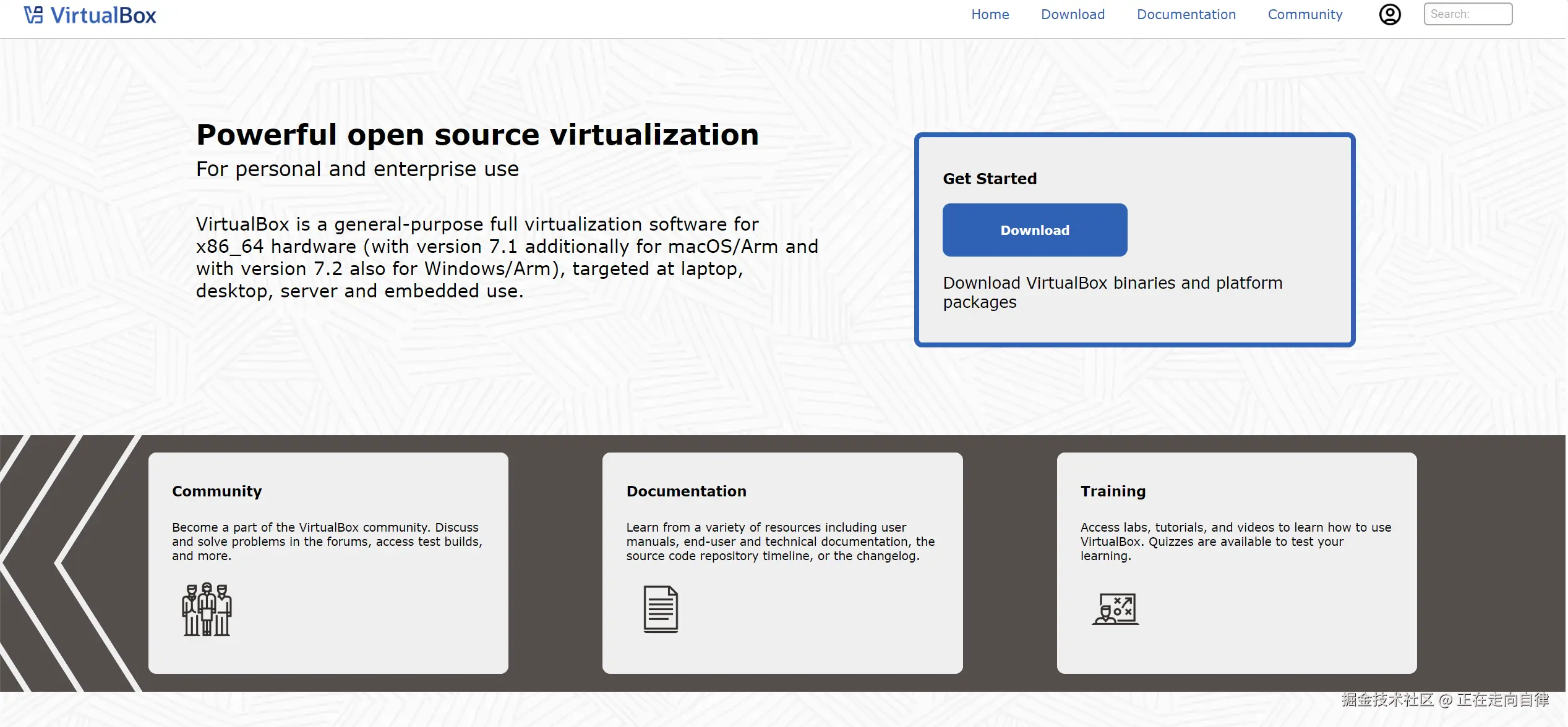Click the VirtualBox brand name text

tap(103, 15)
